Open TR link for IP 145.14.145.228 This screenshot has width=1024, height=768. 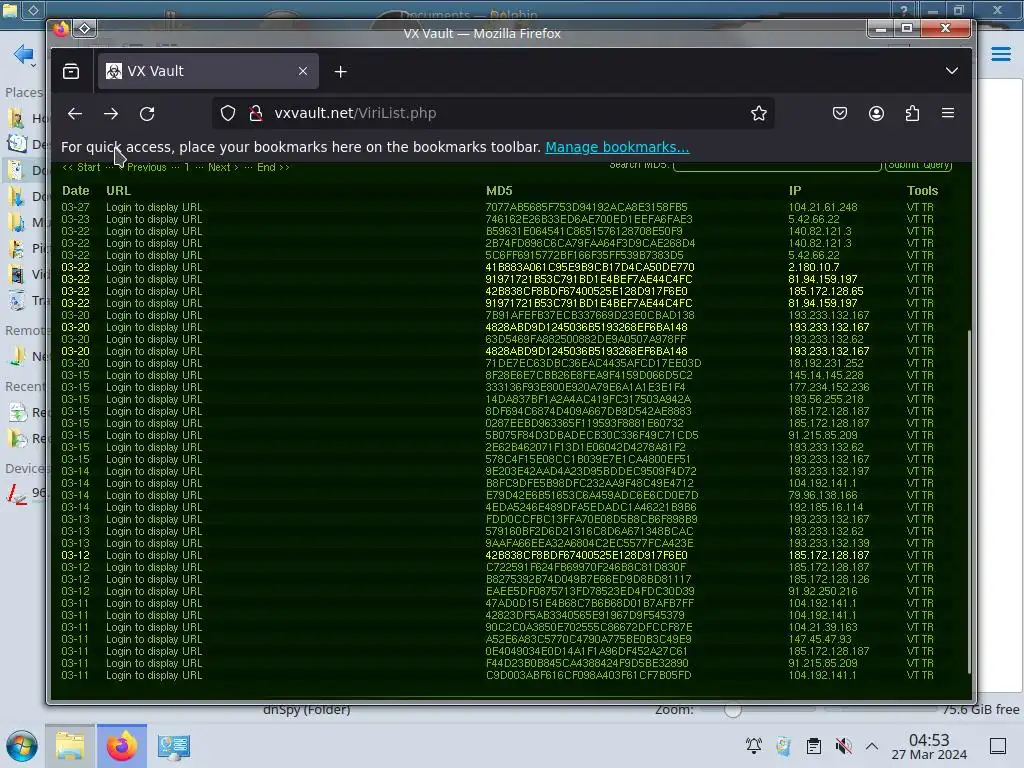pyautogui.click(x=927, y=375)
